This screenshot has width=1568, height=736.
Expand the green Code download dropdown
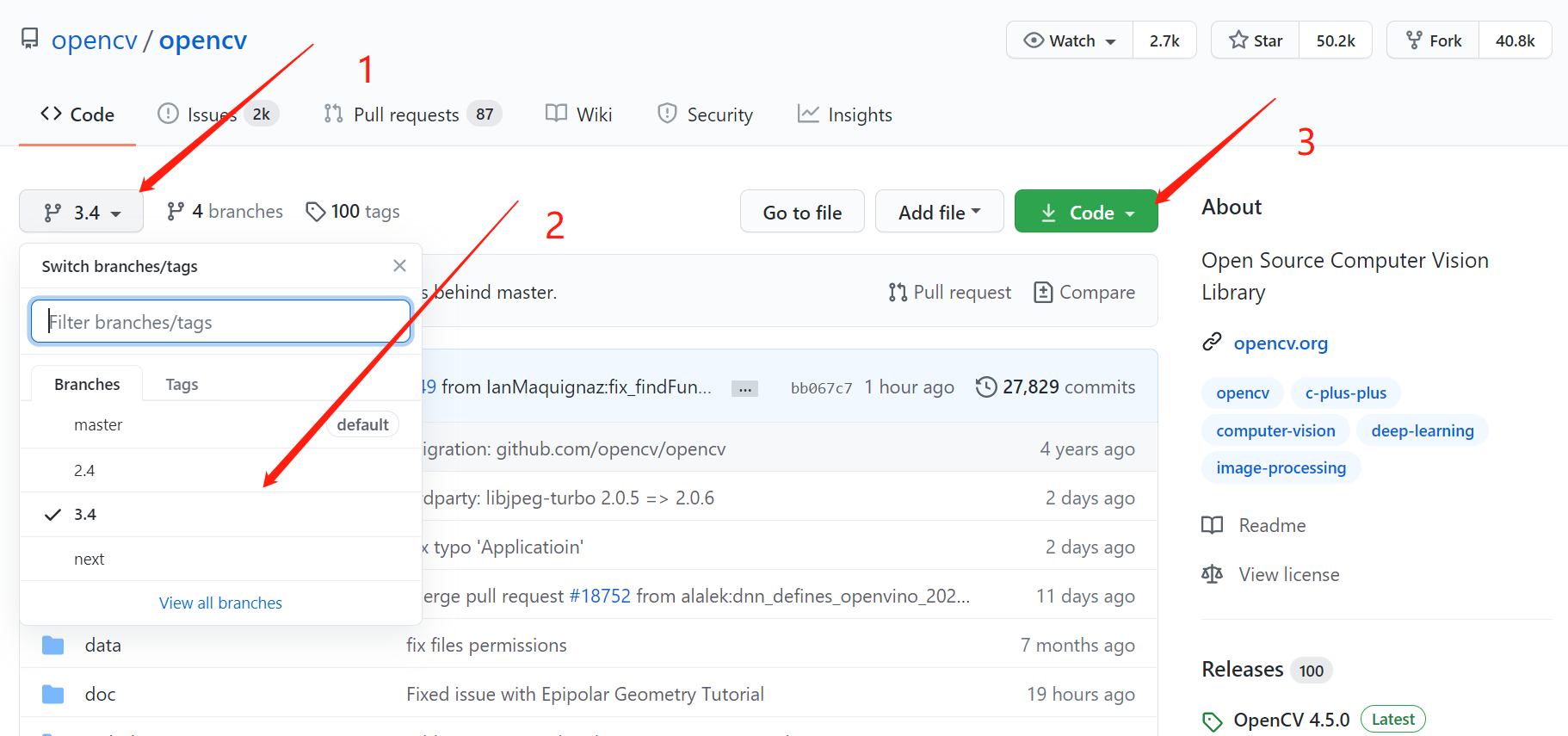point(1086,212)
